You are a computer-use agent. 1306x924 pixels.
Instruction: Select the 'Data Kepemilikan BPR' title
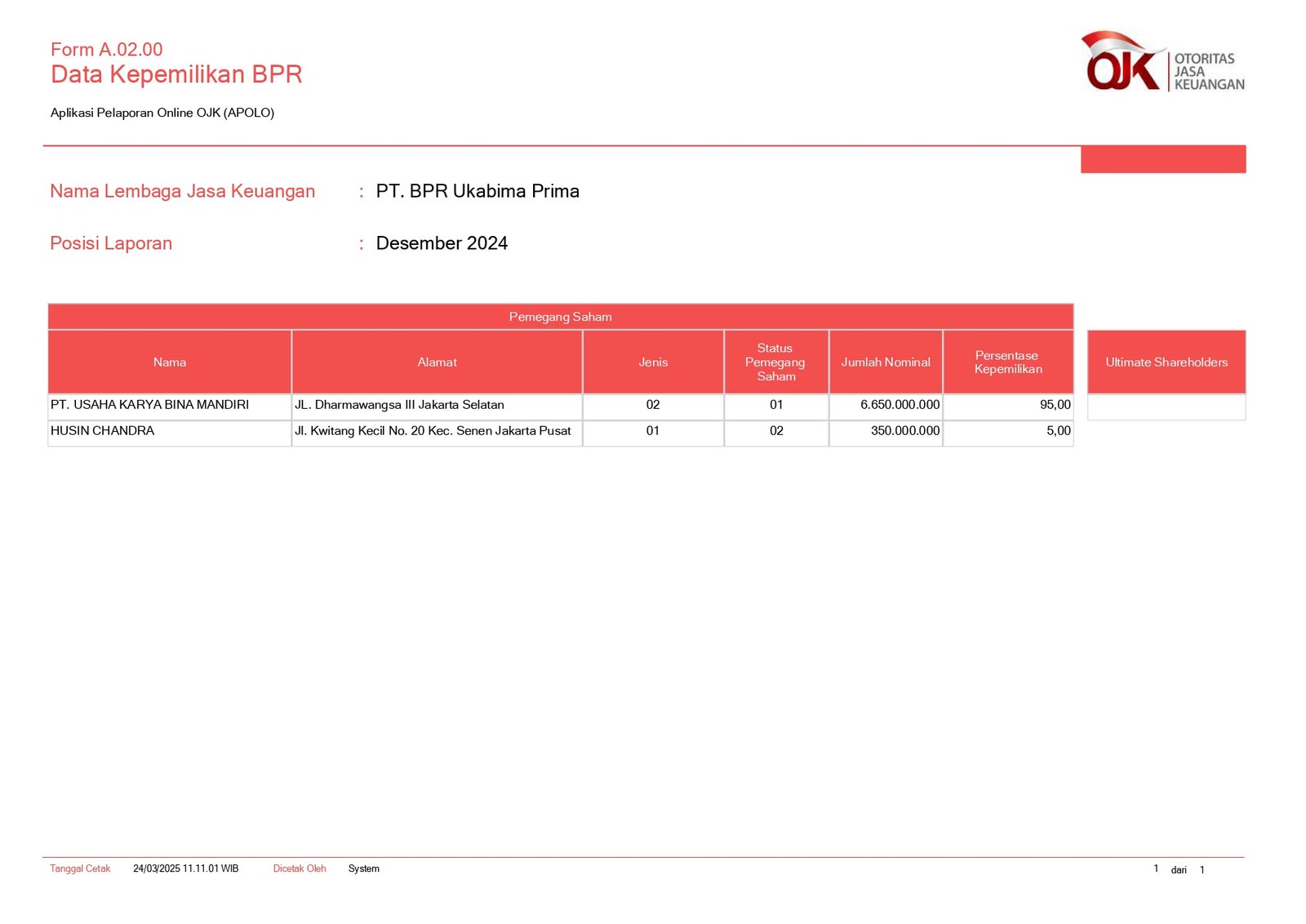(176, 74)
